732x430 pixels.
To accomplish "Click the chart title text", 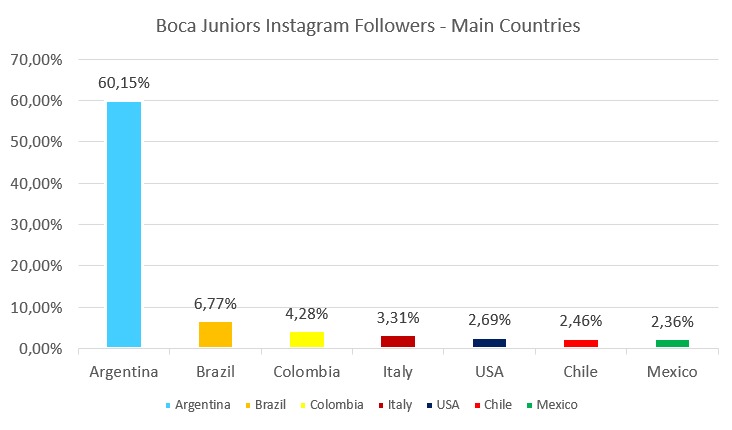I will 368,26.
